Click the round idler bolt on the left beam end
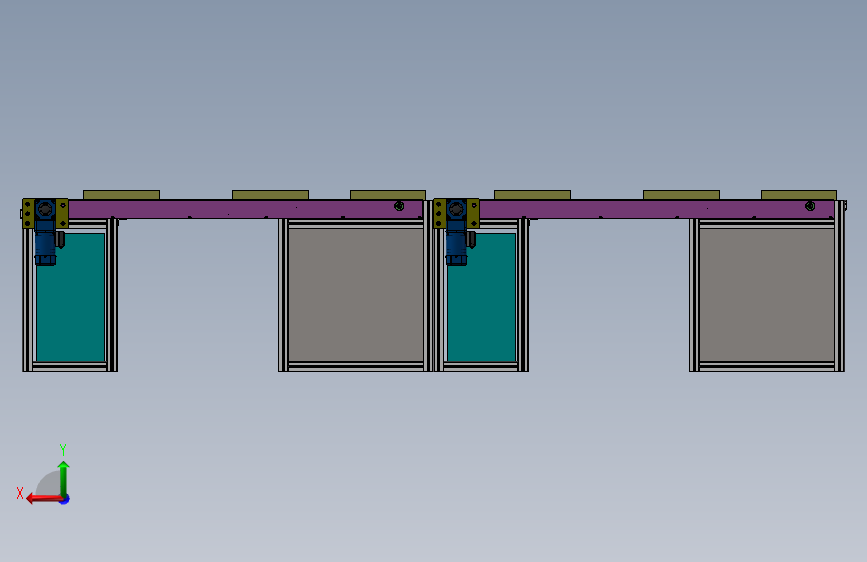Viewport: 867px width, 562px height. coord(399,206)
